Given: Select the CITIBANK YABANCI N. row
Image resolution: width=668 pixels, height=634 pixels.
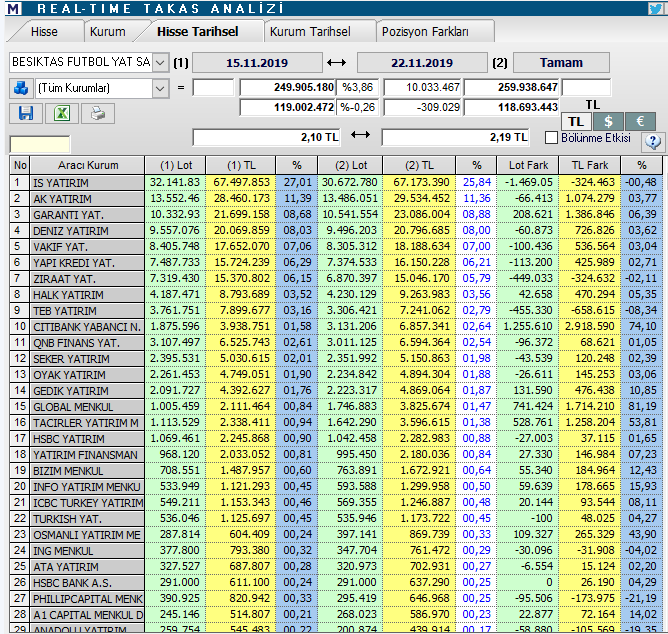Looking at the screenshot, I should pyautogui.click(x=336, y=327).
